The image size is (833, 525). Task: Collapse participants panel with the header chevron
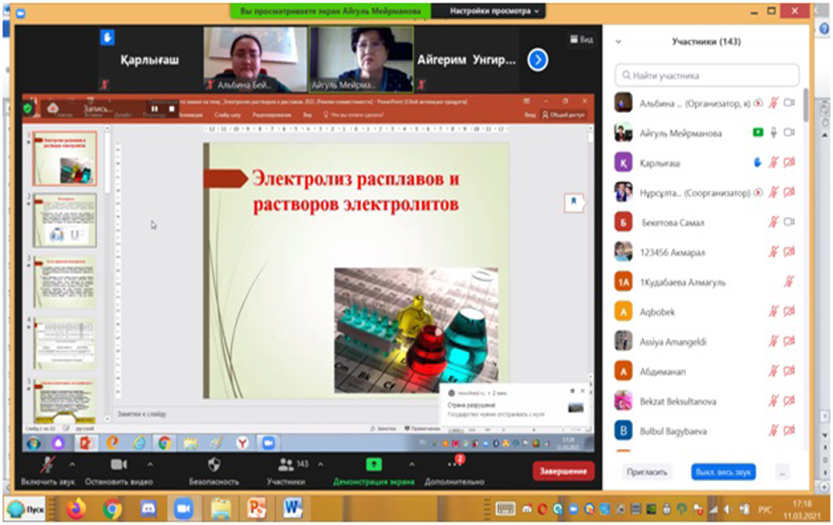pyautogui.click(x=618, y=41)
